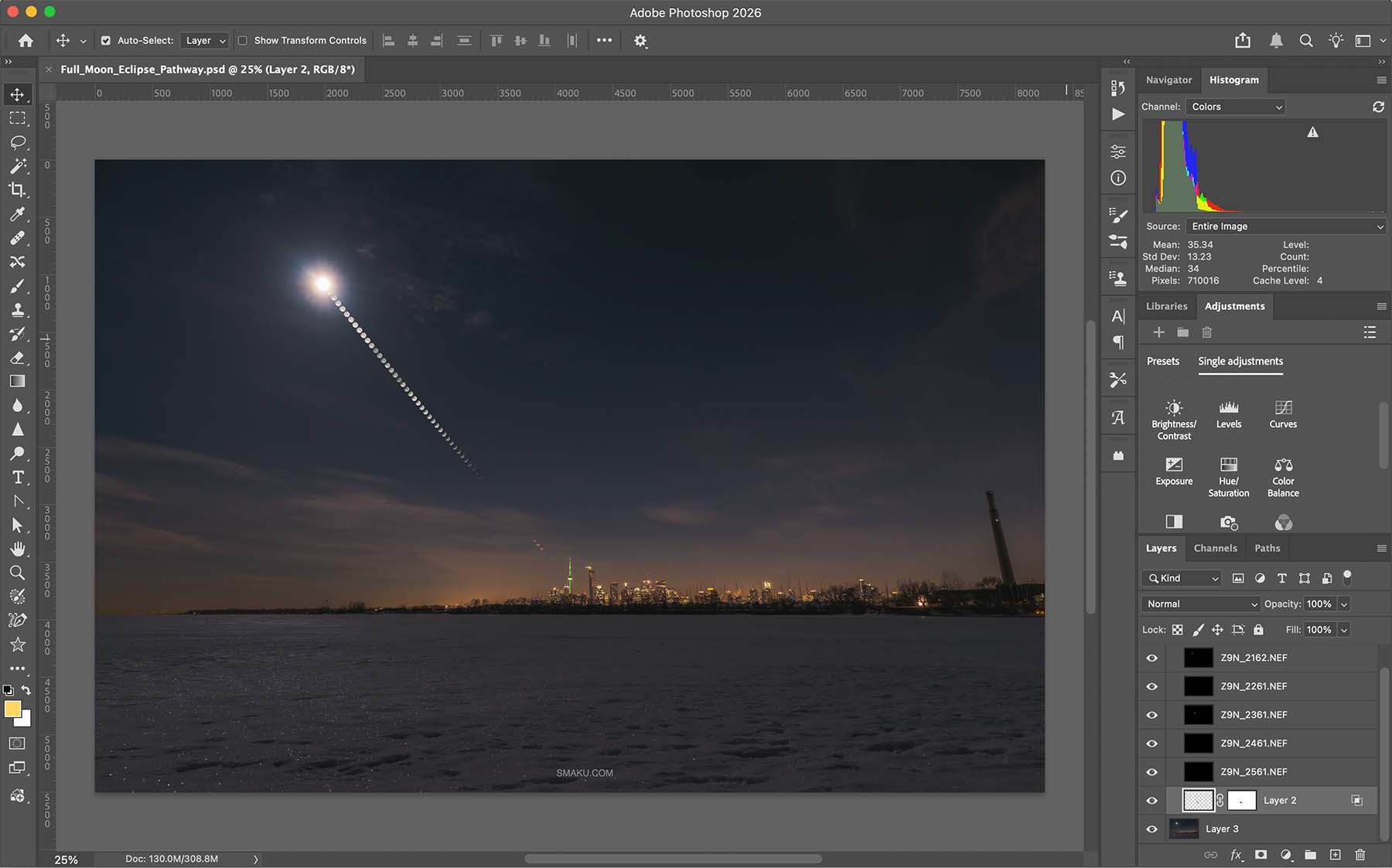
Task: Select the Zoom tool in toolbar
Action: coord(17,573)
